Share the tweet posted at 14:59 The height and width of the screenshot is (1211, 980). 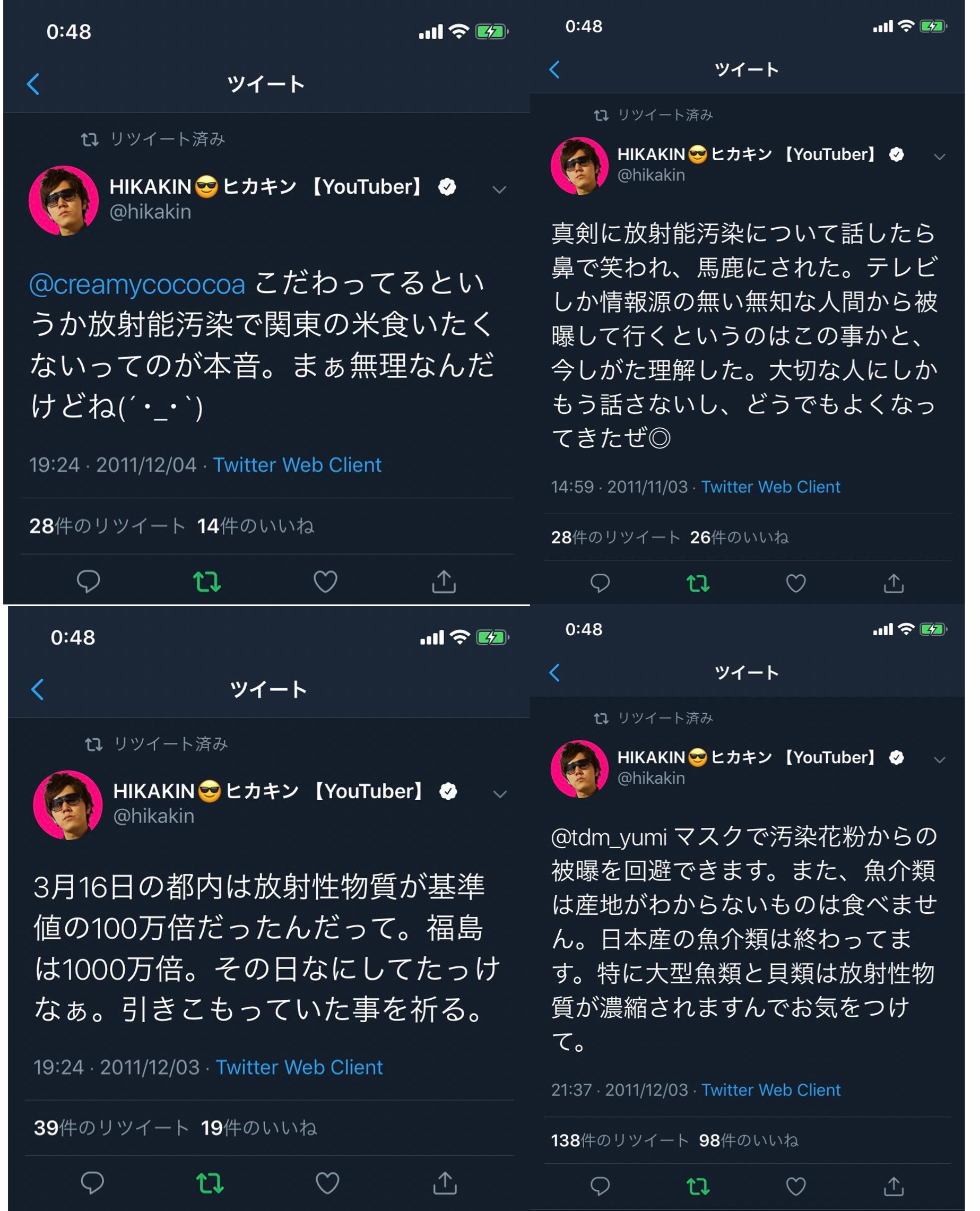click(894, 583)
